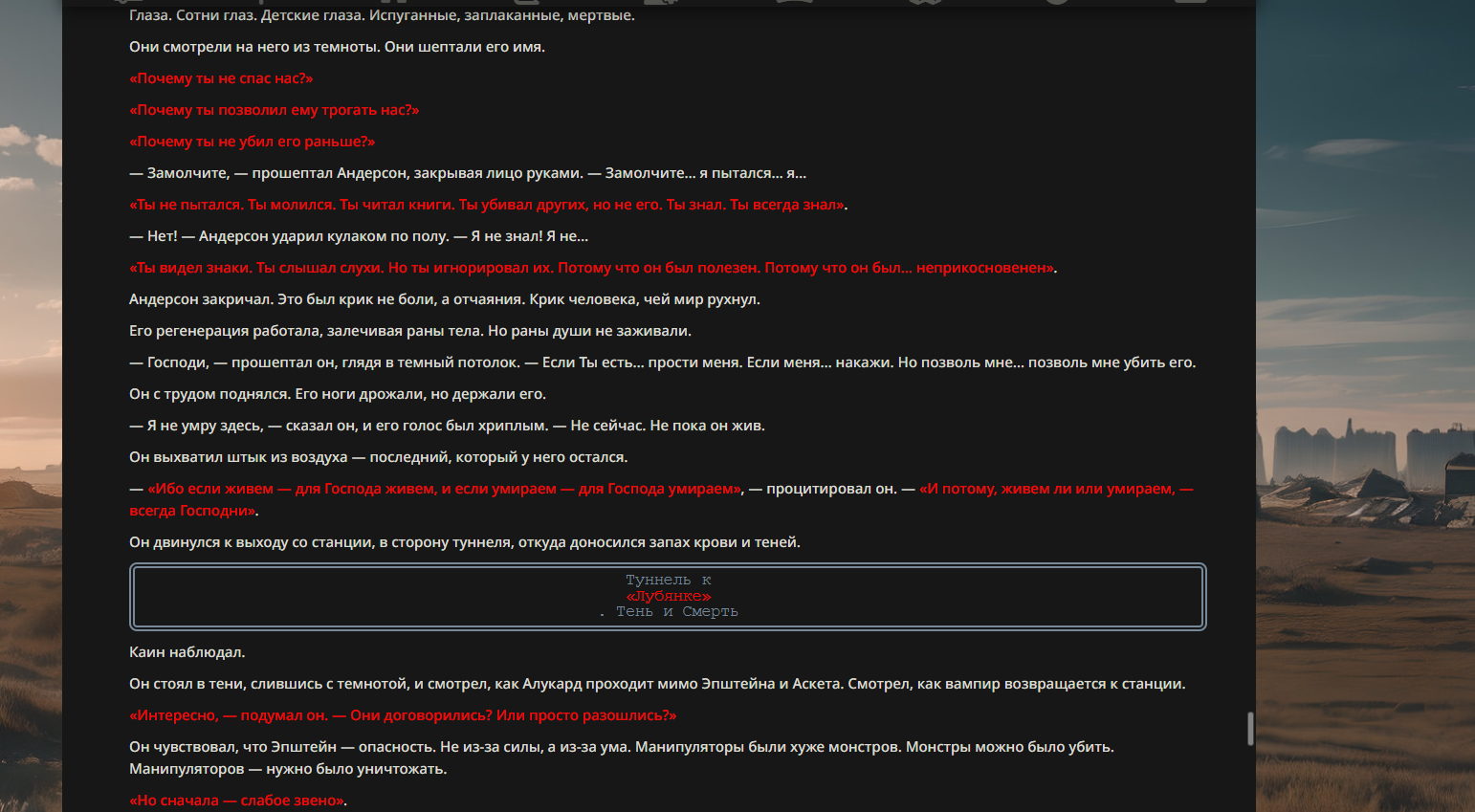
Task: Click the red quote beginning «Ибо если живем»
Action: [x=445, y=489]
